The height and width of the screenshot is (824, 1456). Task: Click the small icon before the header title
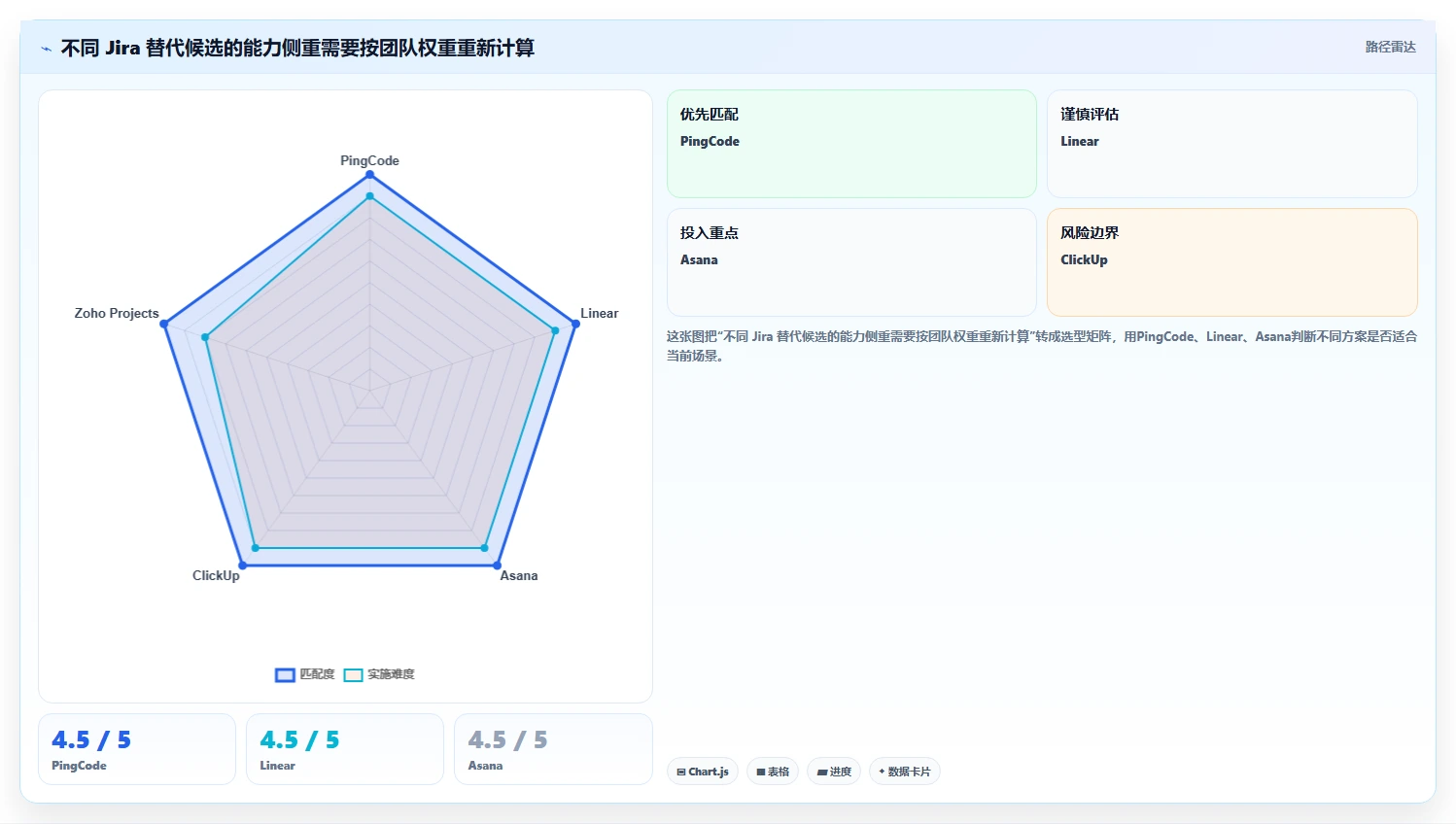coord(46,49)
